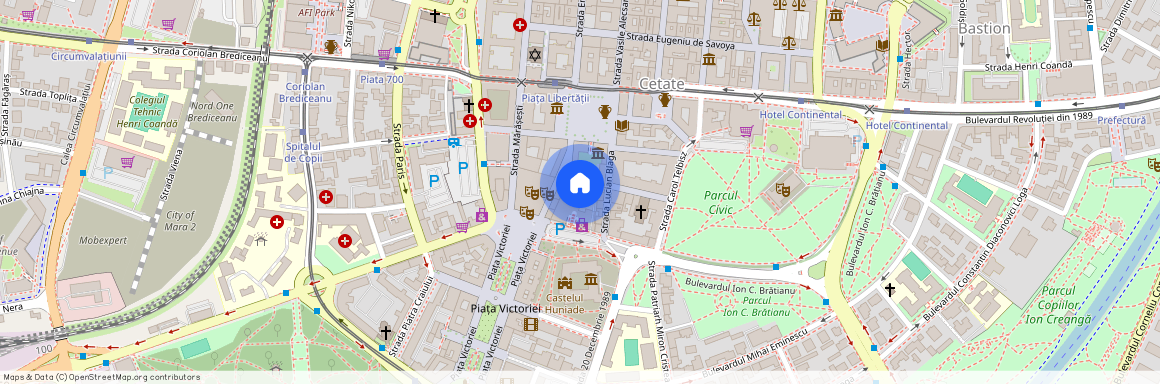Click the museum icon below Strada Eugeniu de Savoya
The height and width of the screenshot is (384, 1160).
709,59
